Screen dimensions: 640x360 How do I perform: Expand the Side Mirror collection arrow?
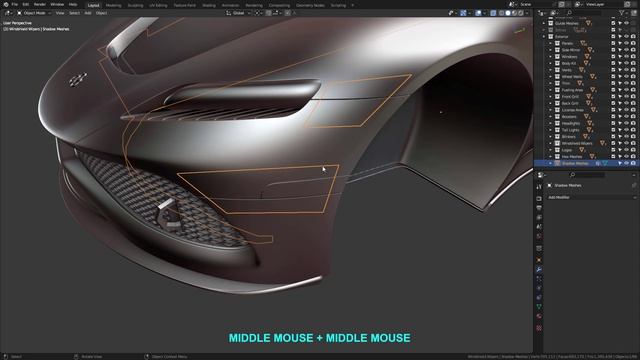tap(550, 50)
